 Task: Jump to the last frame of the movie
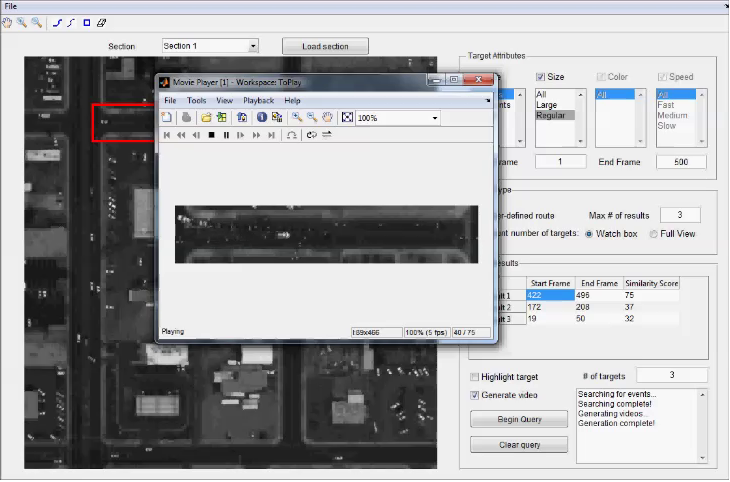(x=272, y=135)
